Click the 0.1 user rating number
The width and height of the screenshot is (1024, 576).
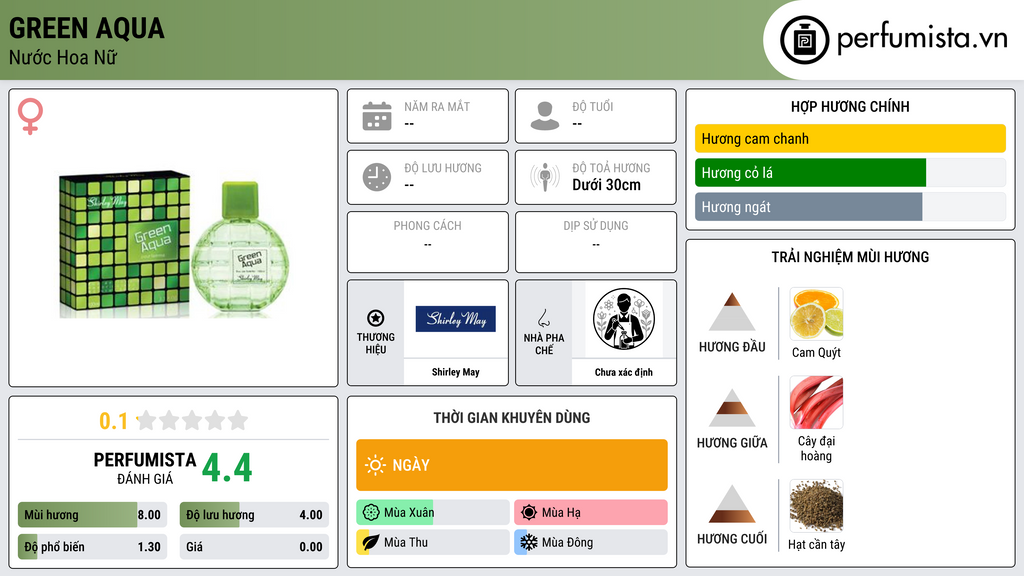pos(113,421)
